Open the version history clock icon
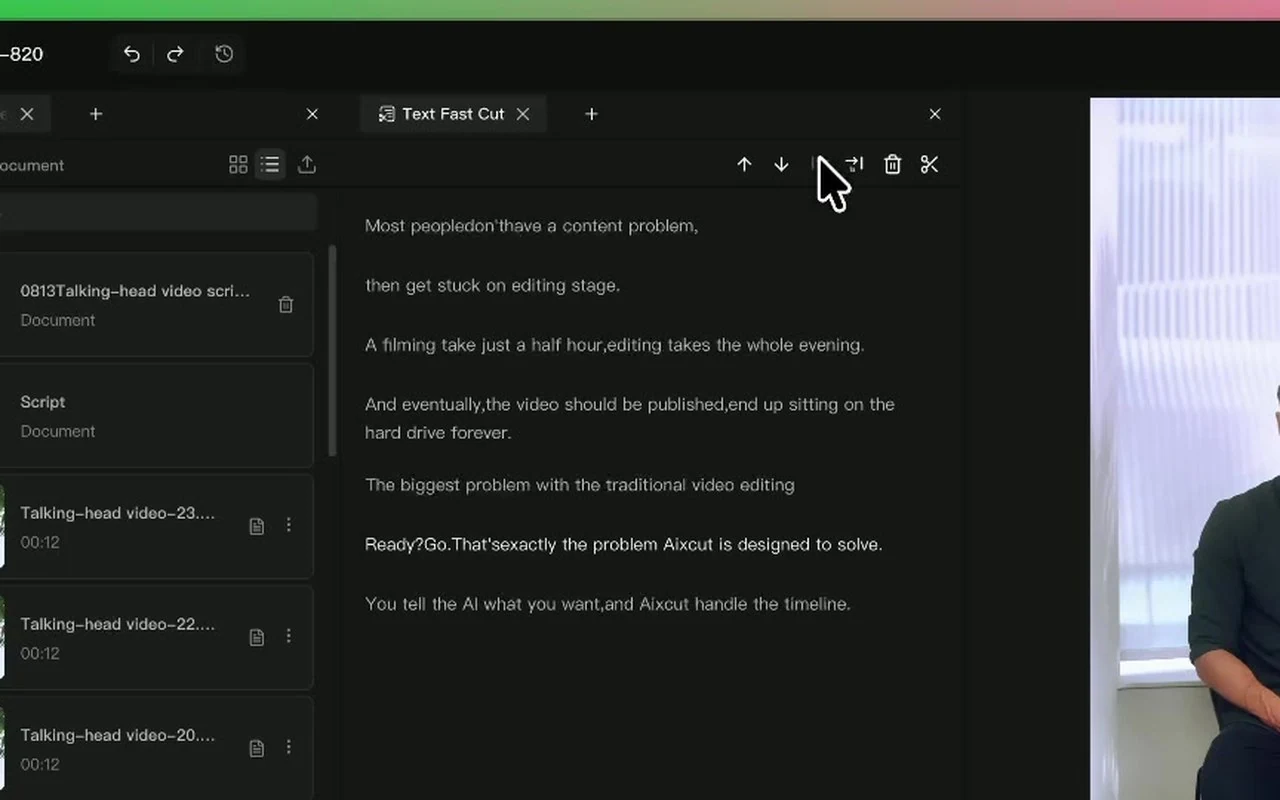The height and width of the screenshot is (800, 1280). (x=224, y=54)
